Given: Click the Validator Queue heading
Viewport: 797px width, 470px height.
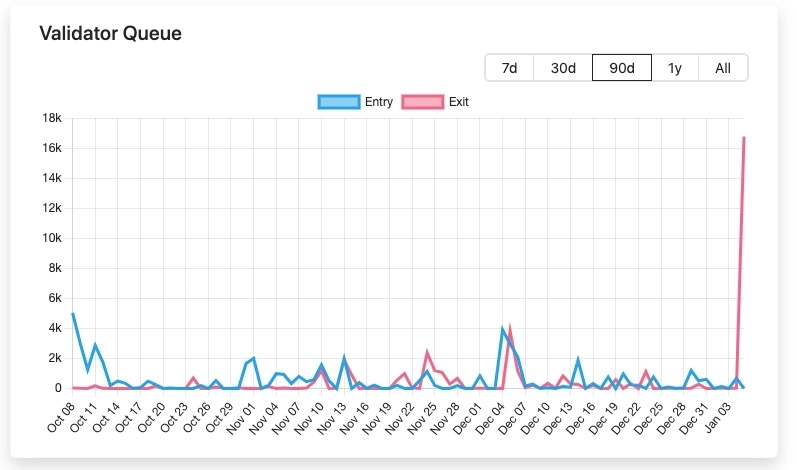Looking at the screenshot, I should point(110,33).
